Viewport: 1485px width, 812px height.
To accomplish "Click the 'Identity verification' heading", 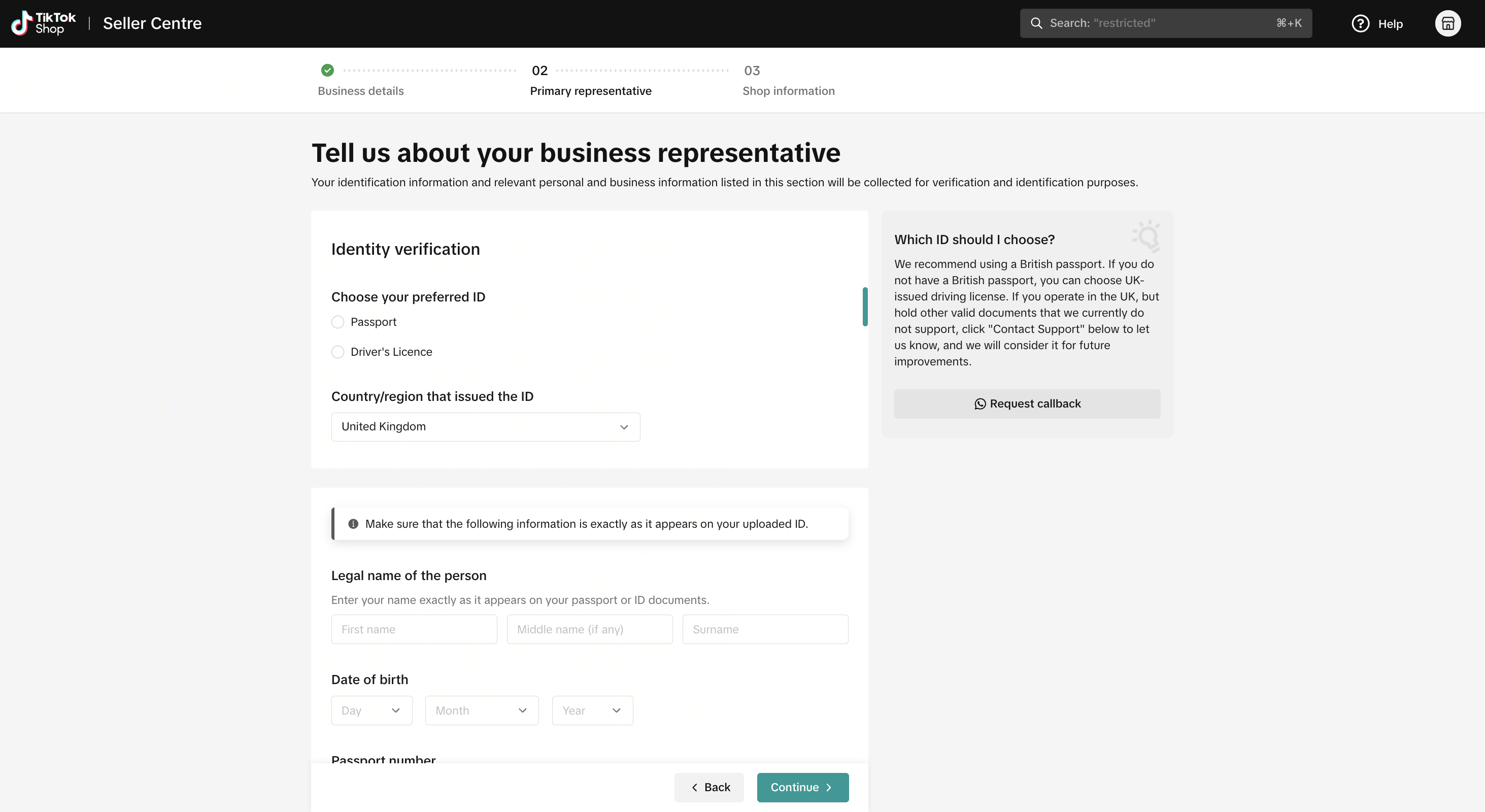I will (406, 249).
